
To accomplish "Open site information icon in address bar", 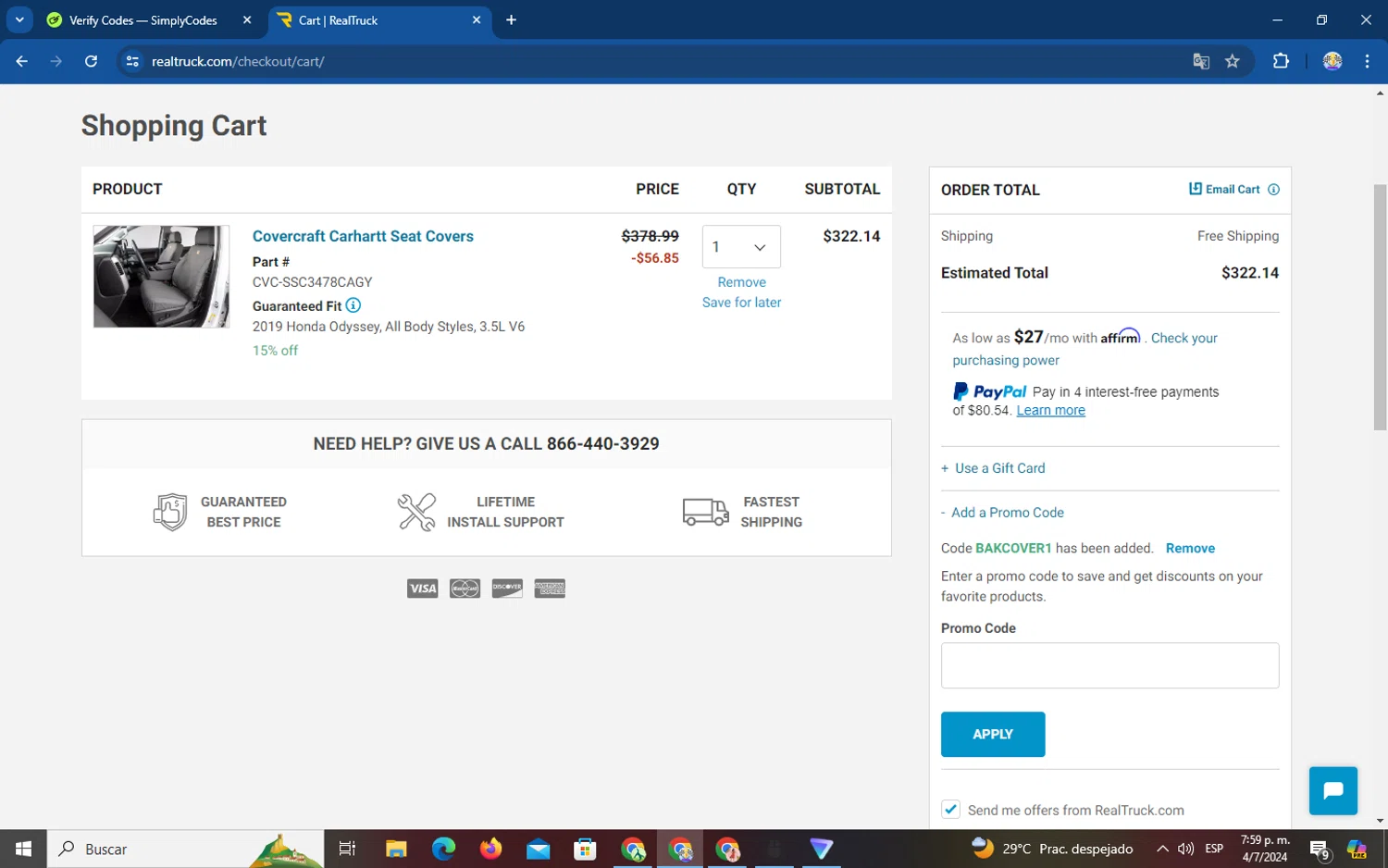I will click(x=132, y=61).
